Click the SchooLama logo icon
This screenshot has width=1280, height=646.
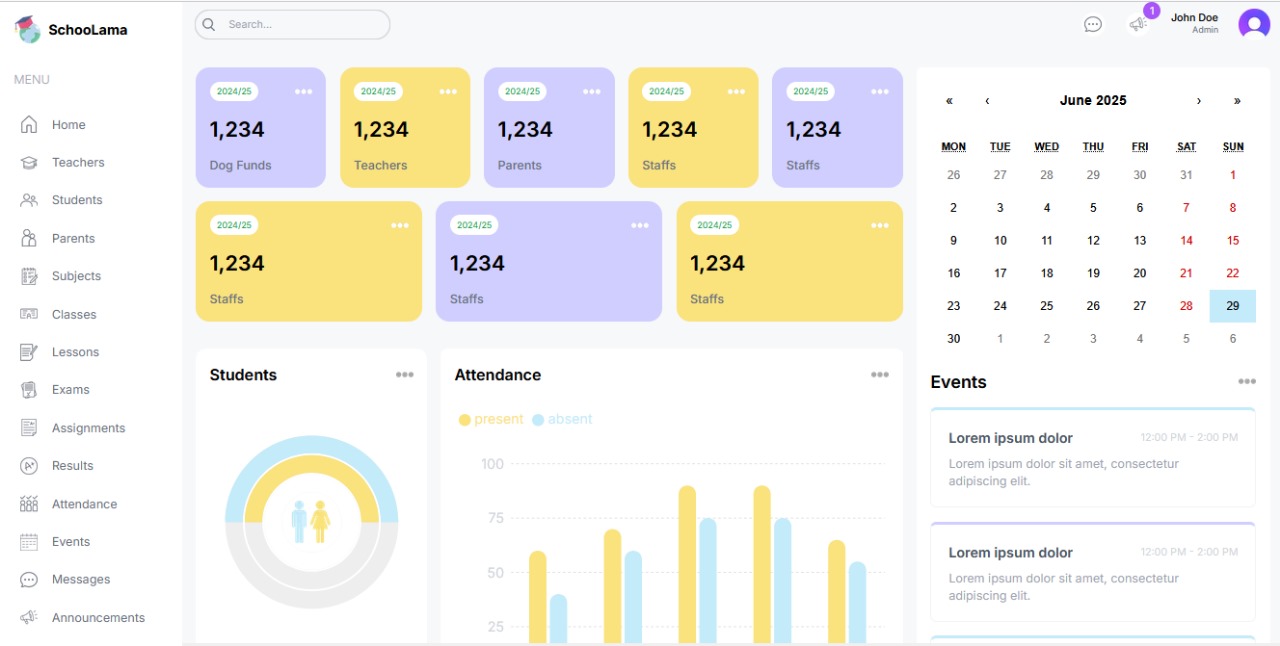pos(27,29)
